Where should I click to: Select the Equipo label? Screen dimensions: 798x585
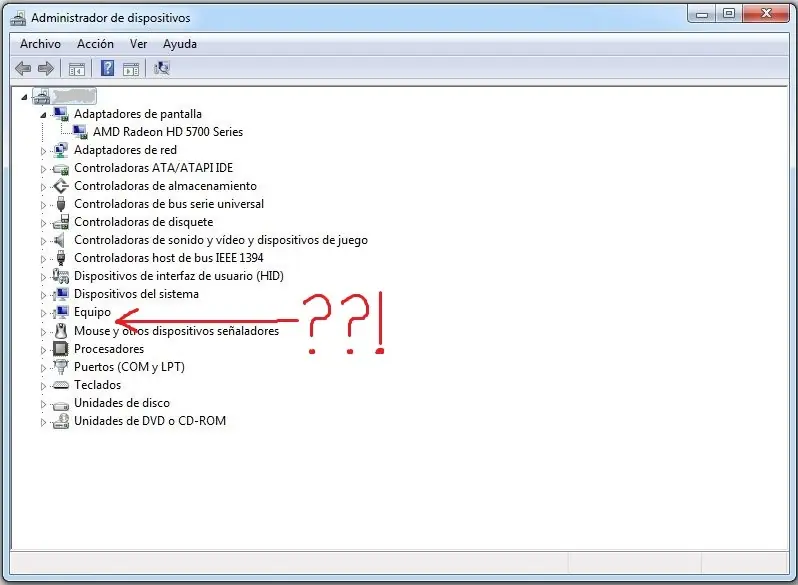point(92,312)
